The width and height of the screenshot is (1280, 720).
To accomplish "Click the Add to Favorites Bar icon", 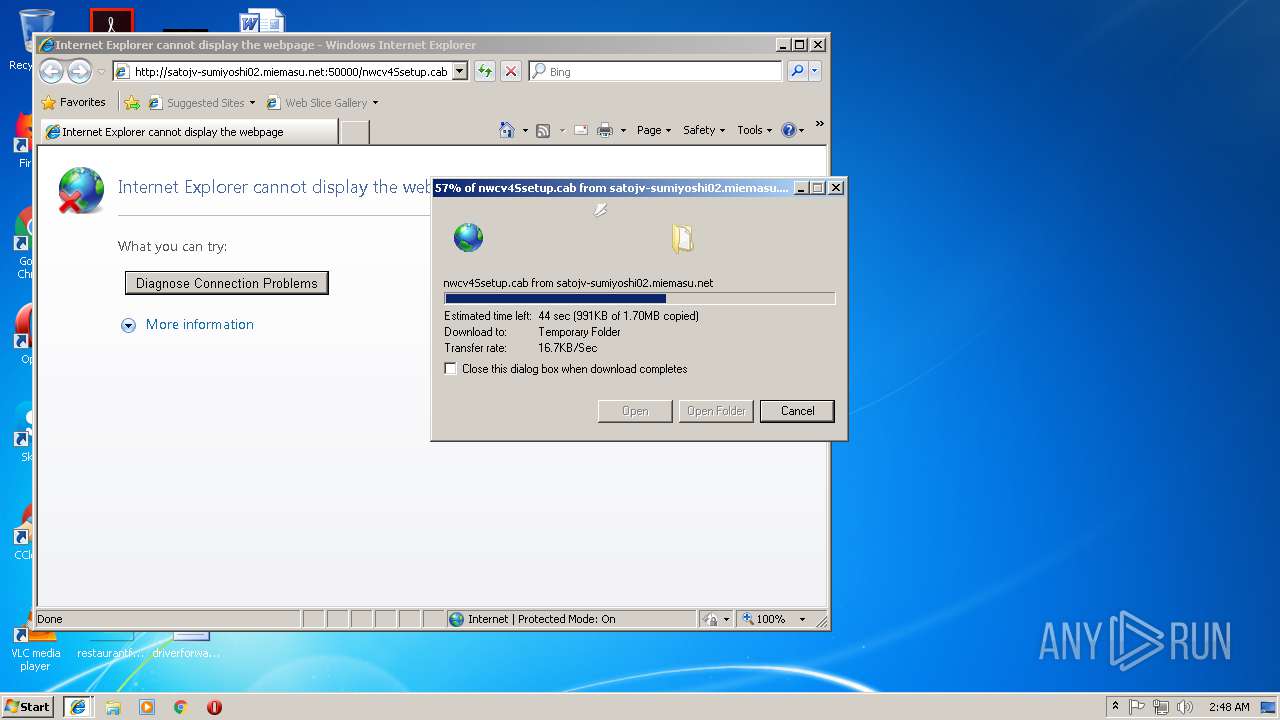I will coord(132,102).
